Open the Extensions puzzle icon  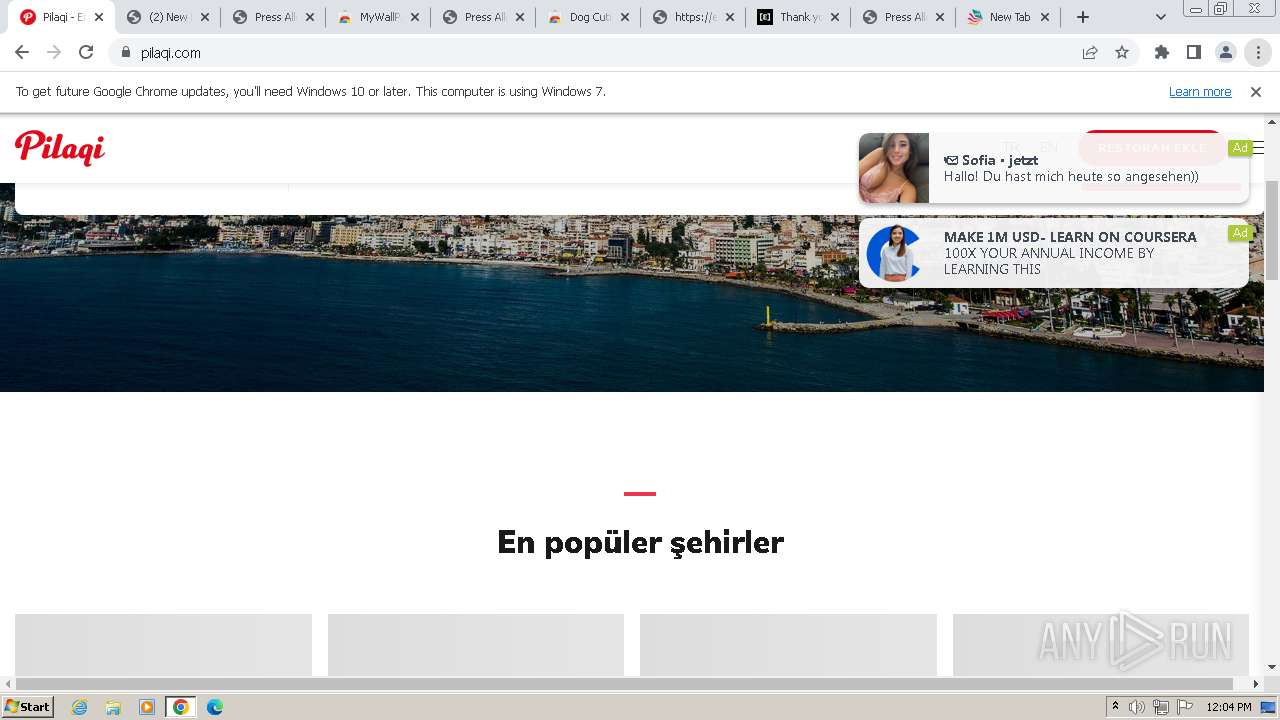tap(1162, 53)
